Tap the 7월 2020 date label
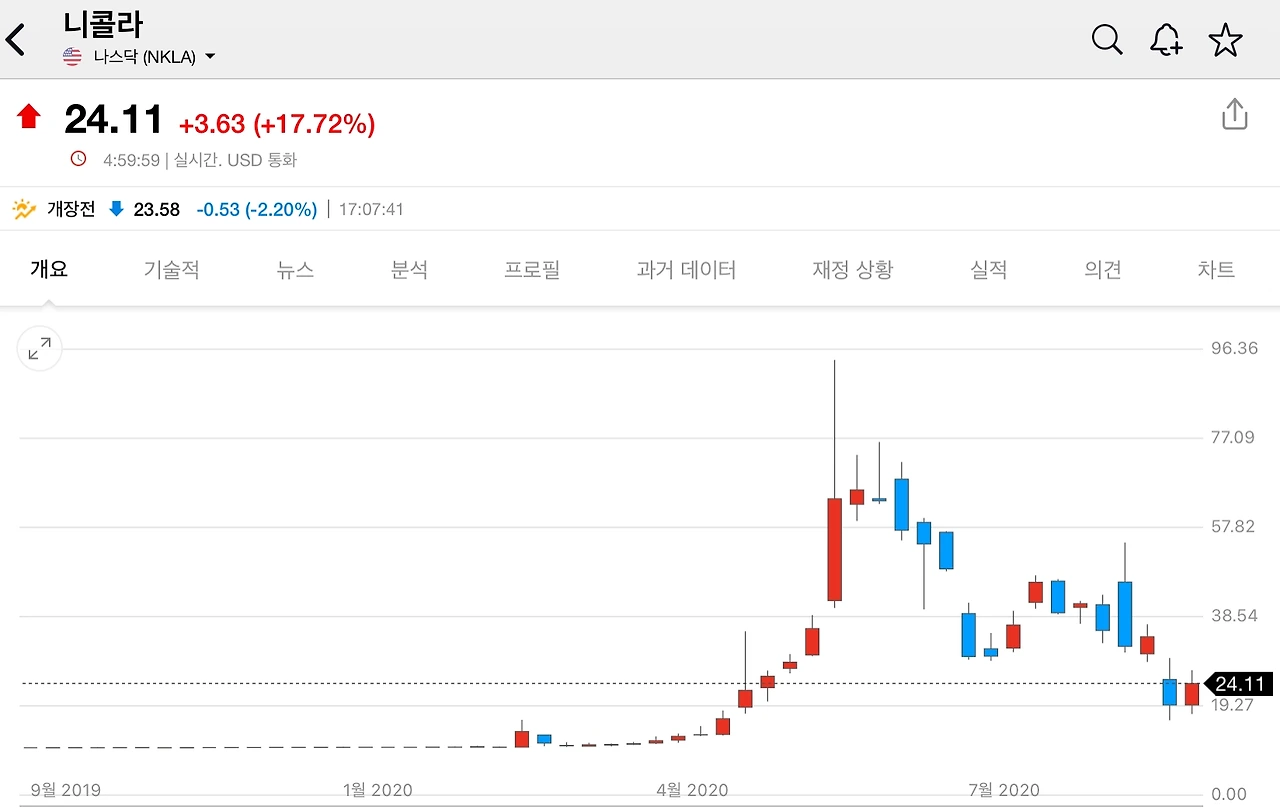The image size is (1280, 810). [1004, 790]
